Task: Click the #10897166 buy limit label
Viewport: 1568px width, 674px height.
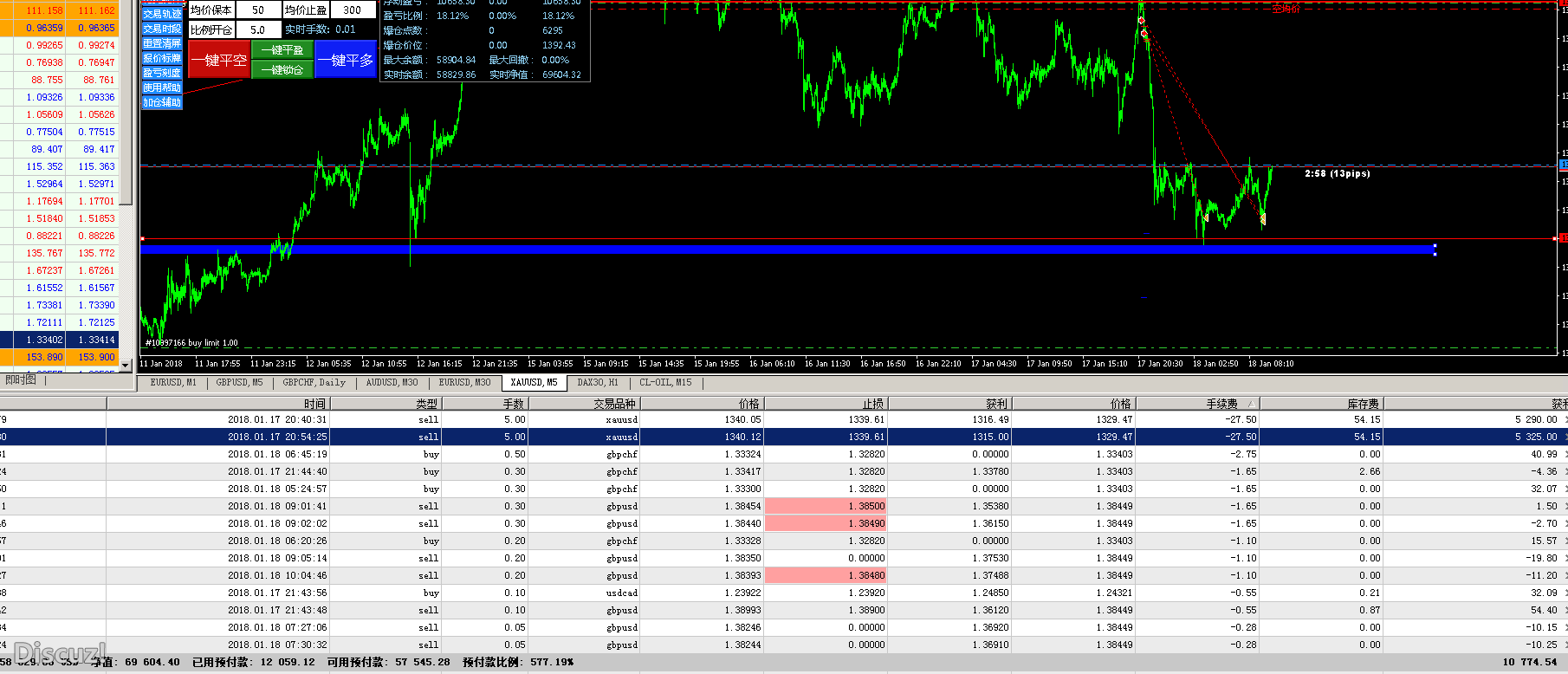Action: click(x=191, y=343)
